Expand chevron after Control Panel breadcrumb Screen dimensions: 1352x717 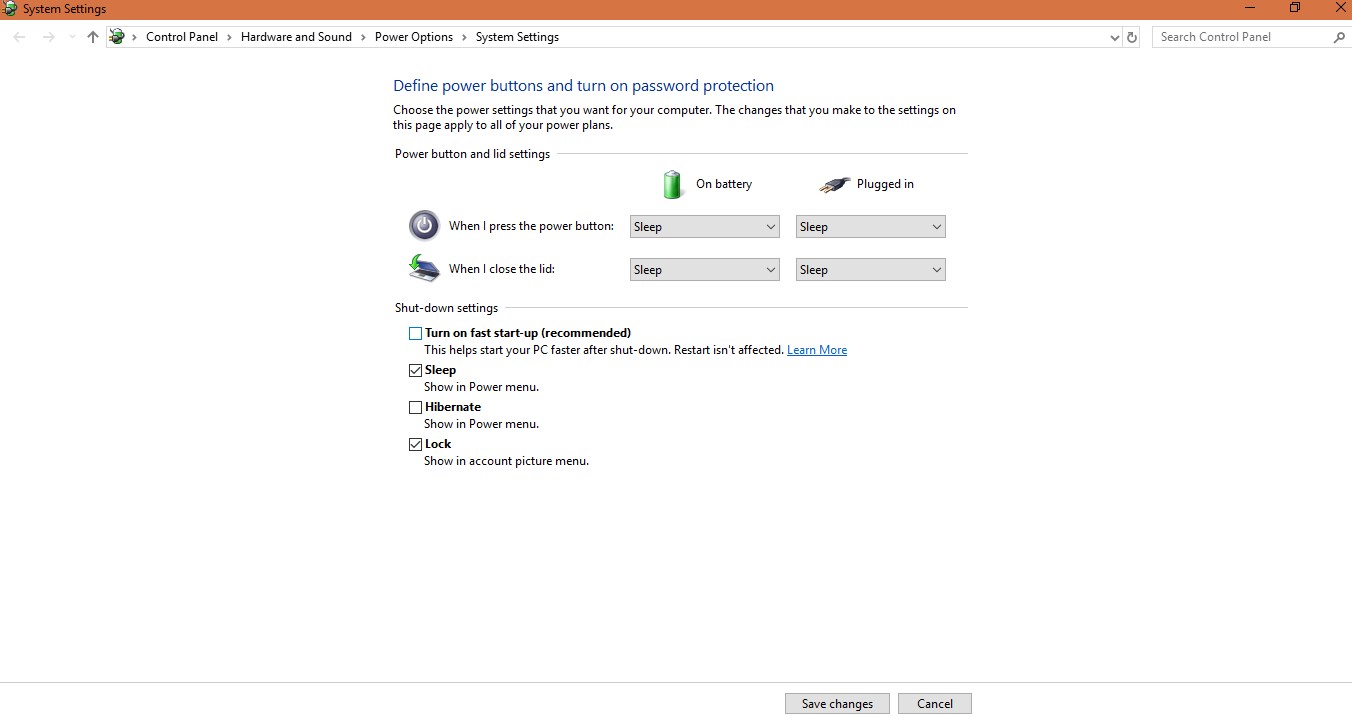click(229, 37)
